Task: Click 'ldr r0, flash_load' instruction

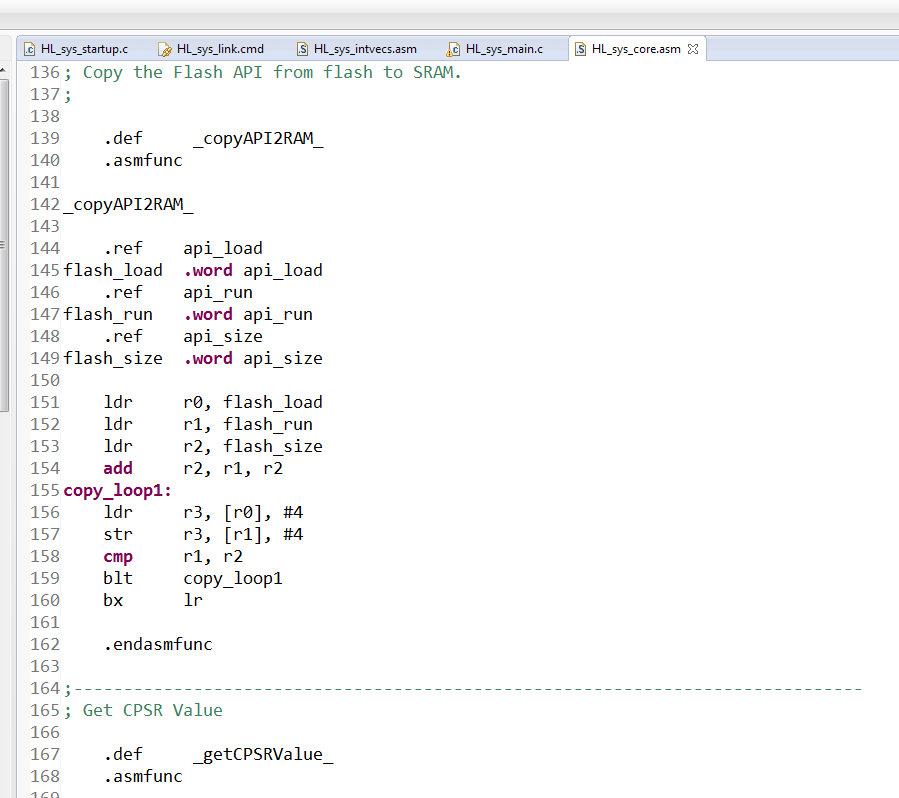Action: 213,402
